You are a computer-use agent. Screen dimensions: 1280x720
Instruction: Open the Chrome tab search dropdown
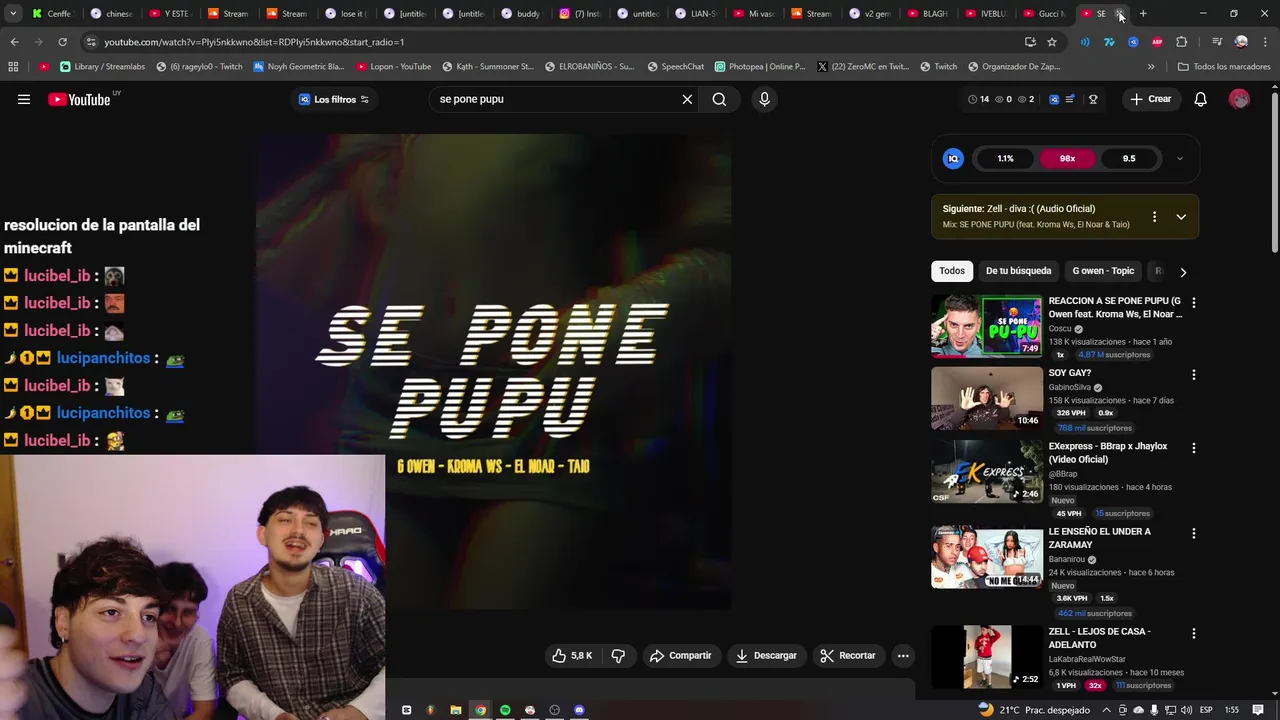click(x=13, y=13)
